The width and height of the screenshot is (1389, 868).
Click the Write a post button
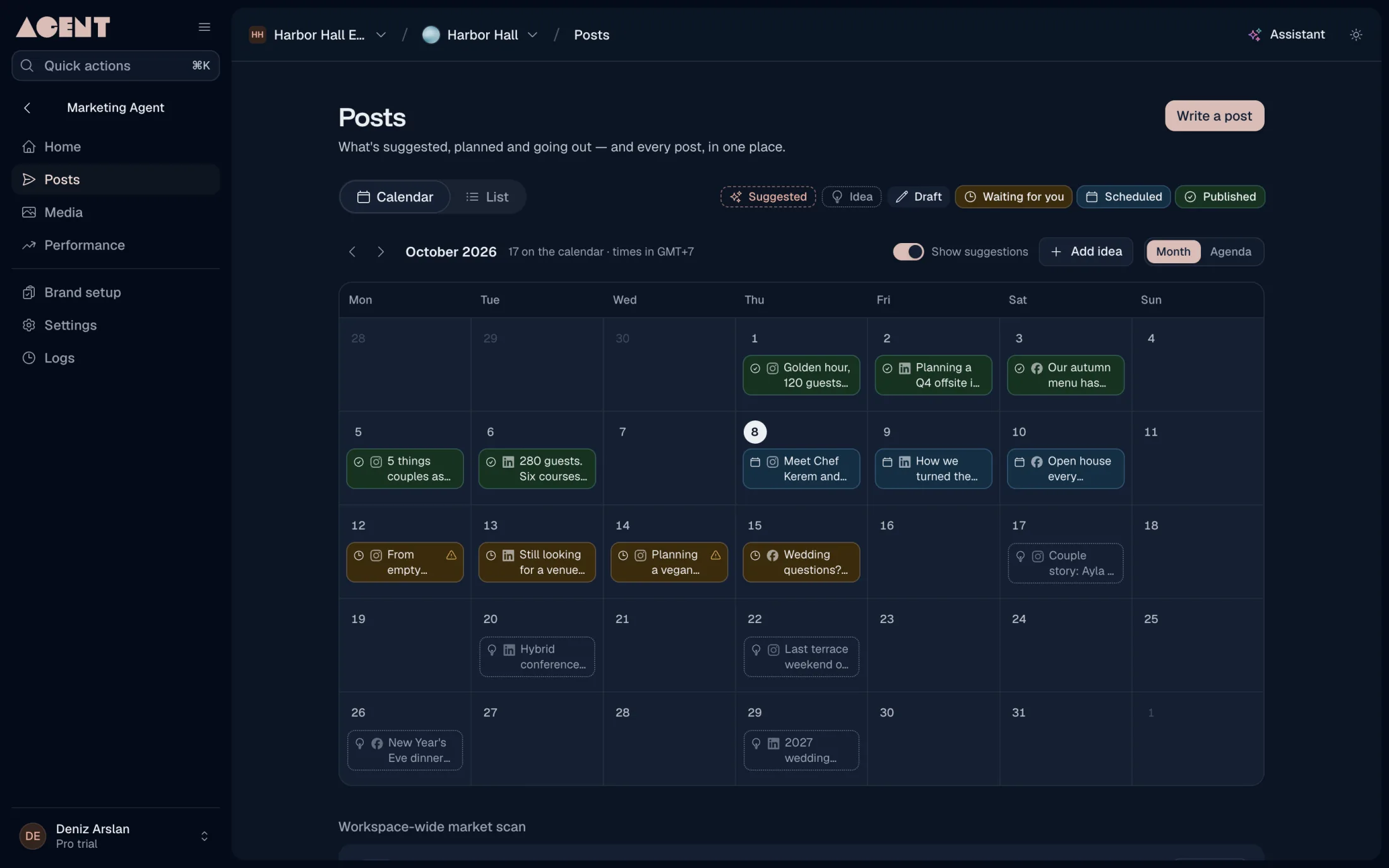[1214, 116]
